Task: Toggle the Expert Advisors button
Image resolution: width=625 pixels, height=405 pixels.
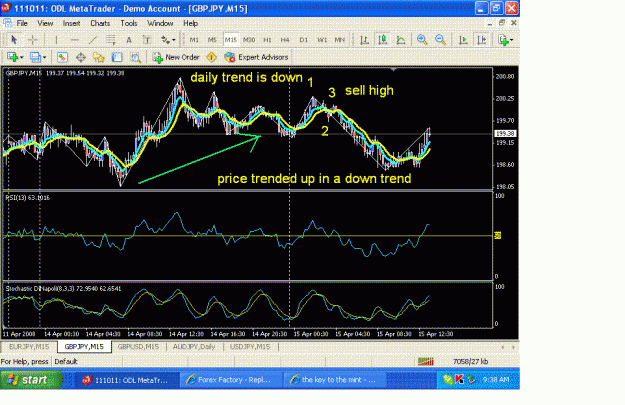Action: (256, 57)
